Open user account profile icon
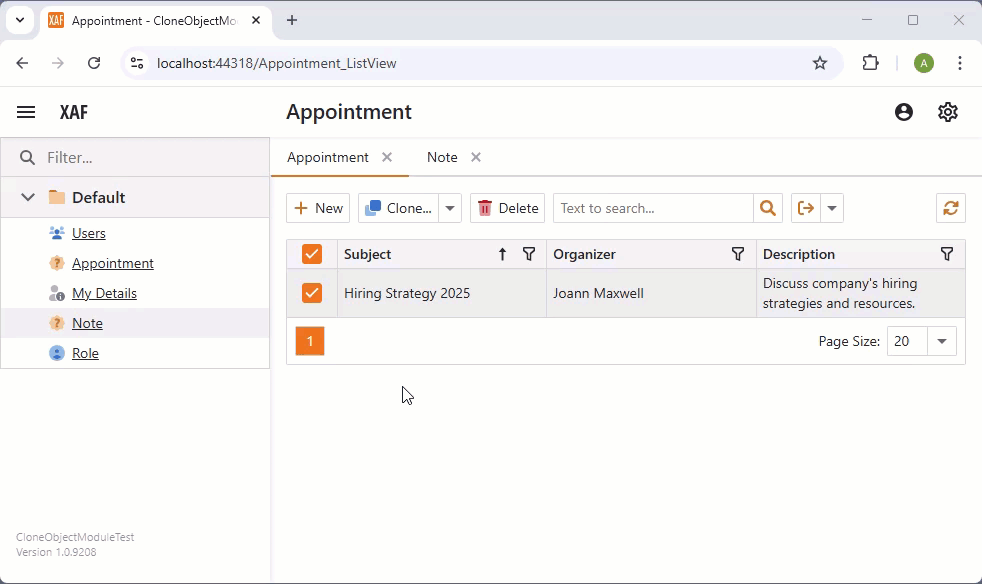Screen dimensions: 982x584 click(903, 112)
